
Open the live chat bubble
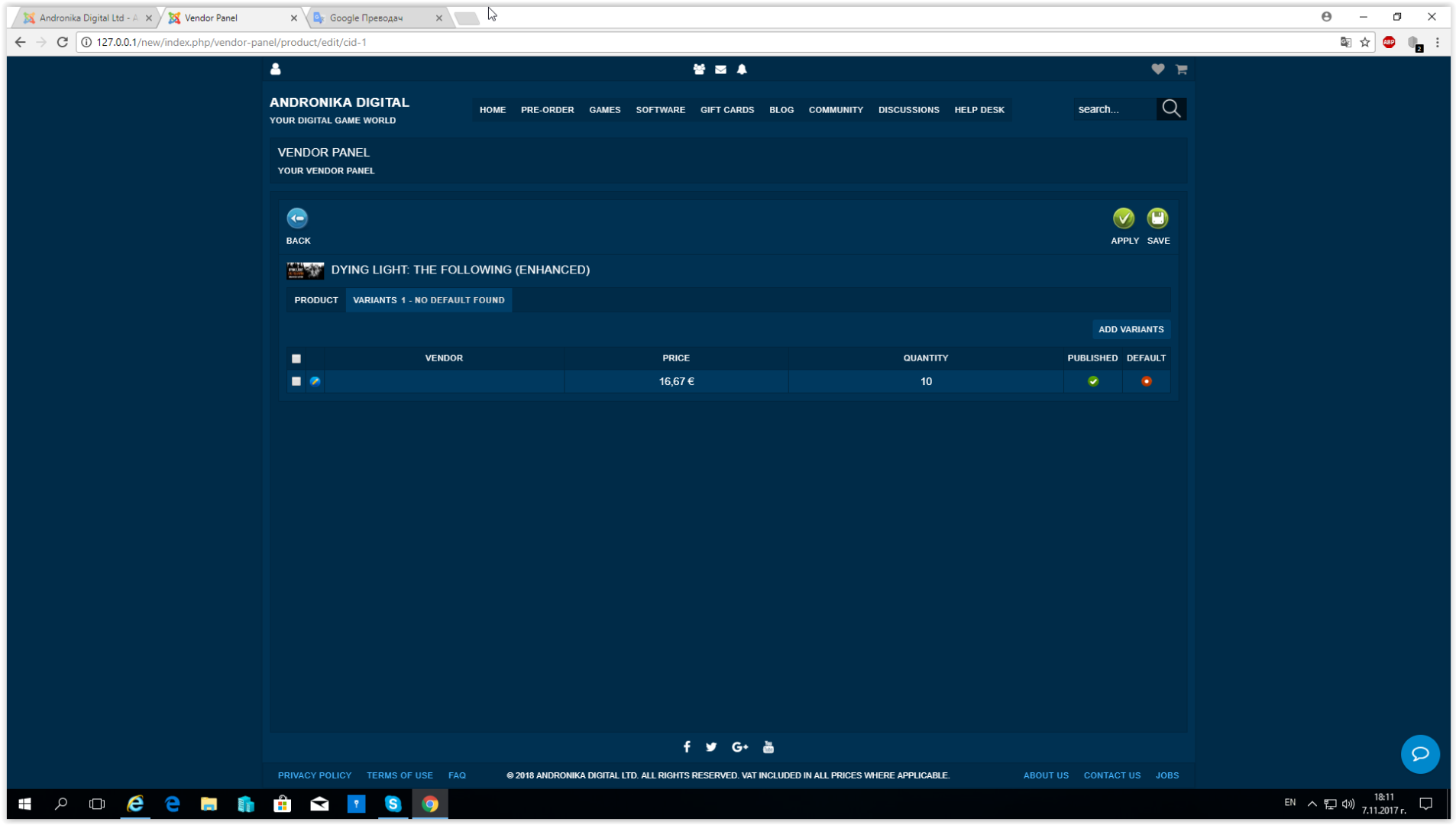1420,754
